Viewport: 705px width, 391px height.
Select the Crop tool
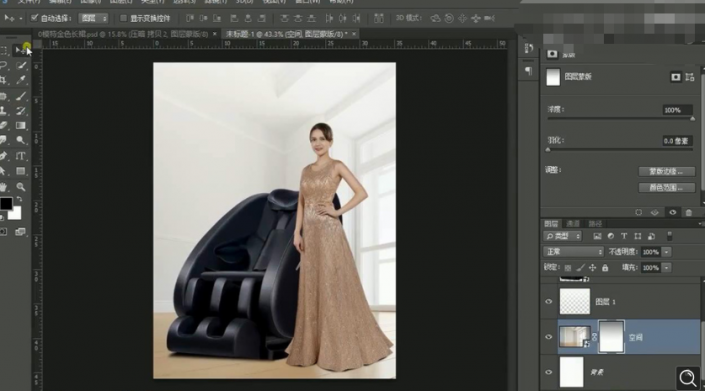4,80
